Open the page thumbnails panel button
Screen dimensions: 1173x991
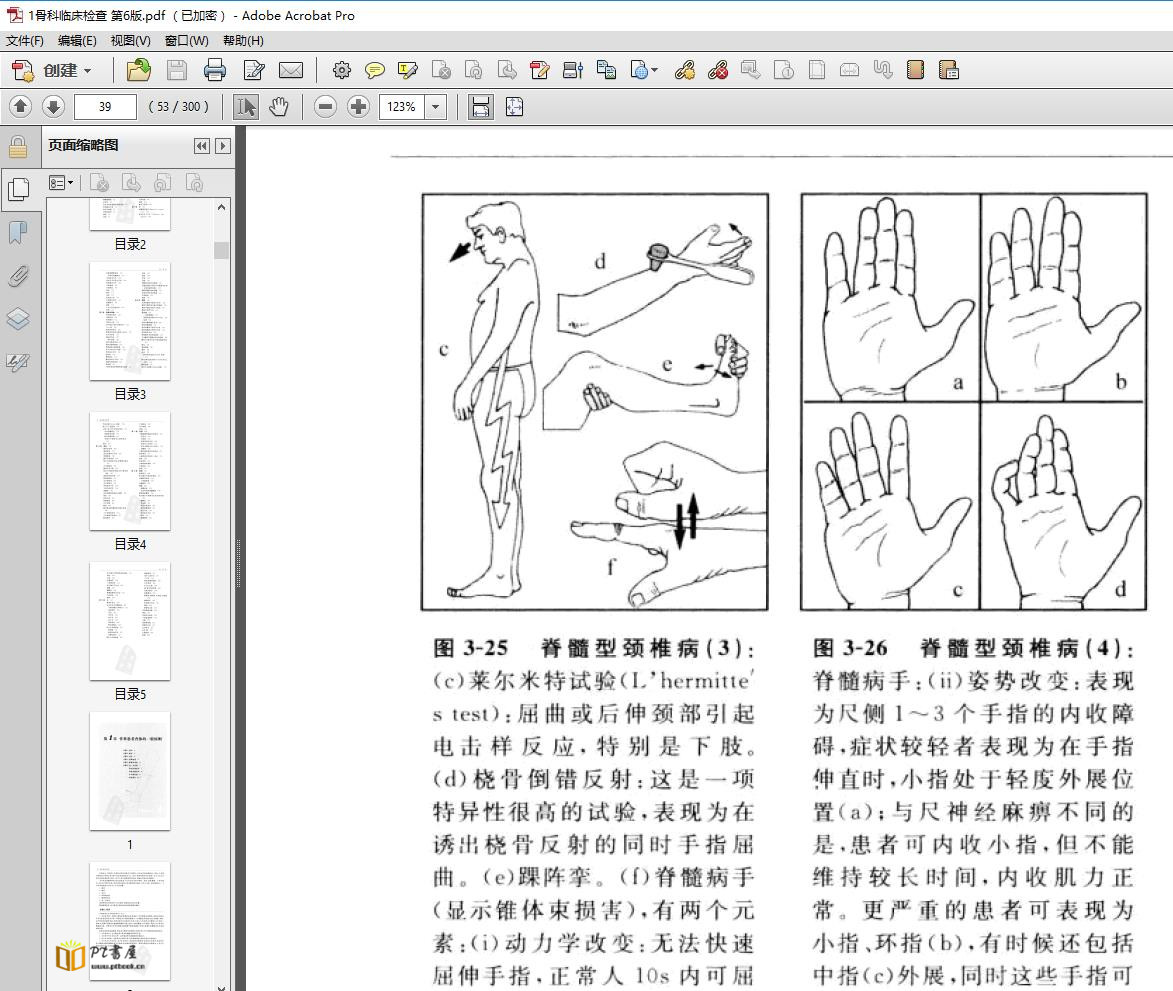19,188
